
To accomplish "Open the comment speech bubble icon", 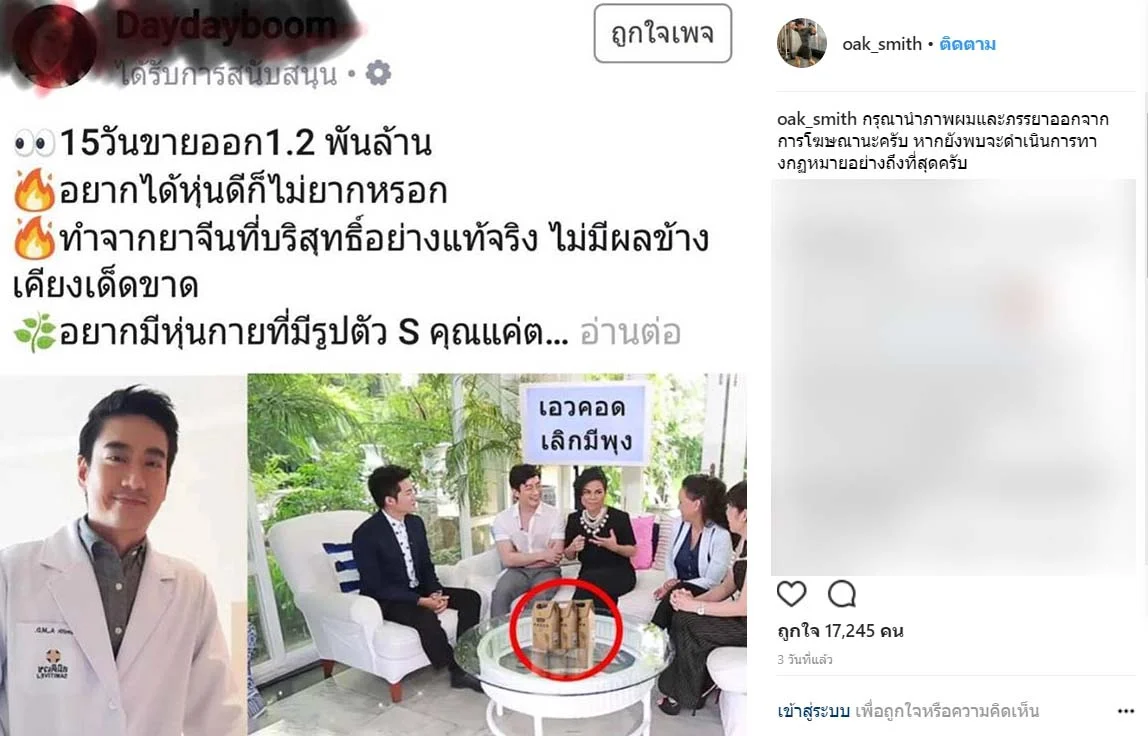I will coord(842,593).
